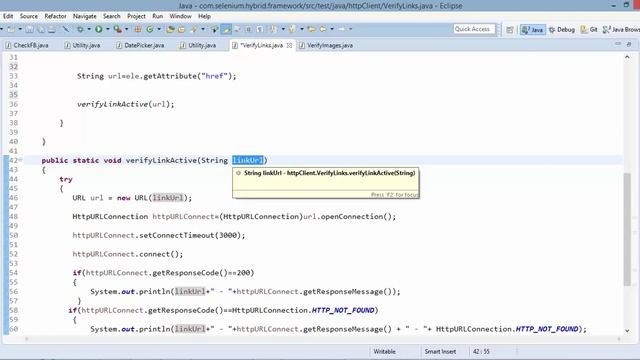
Task: Click the New Java Class icon
Action: point(149,29)
